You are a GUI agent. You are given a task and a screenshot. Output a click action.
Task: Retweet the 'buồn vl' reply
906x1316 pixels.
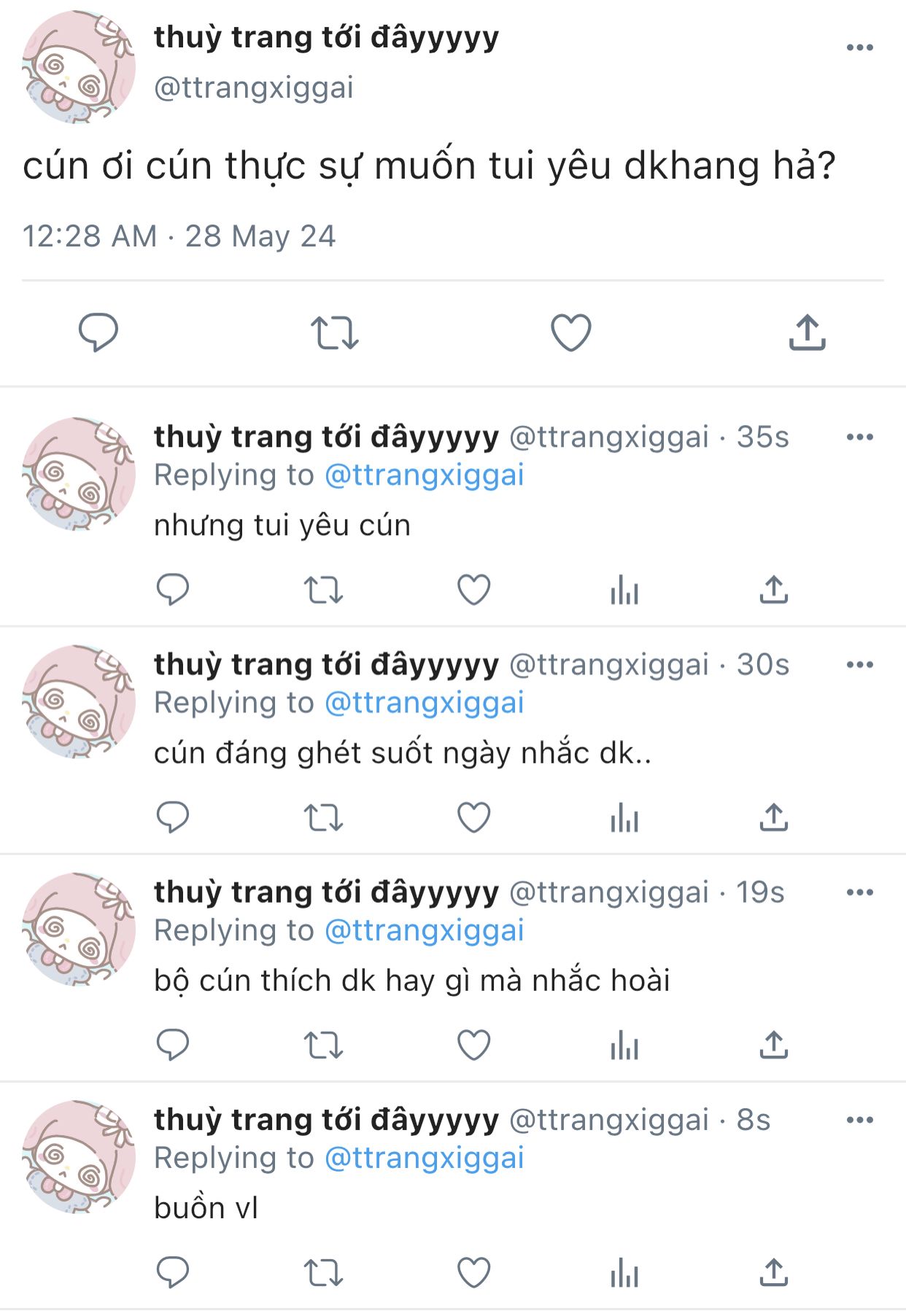click(323, 1273)
